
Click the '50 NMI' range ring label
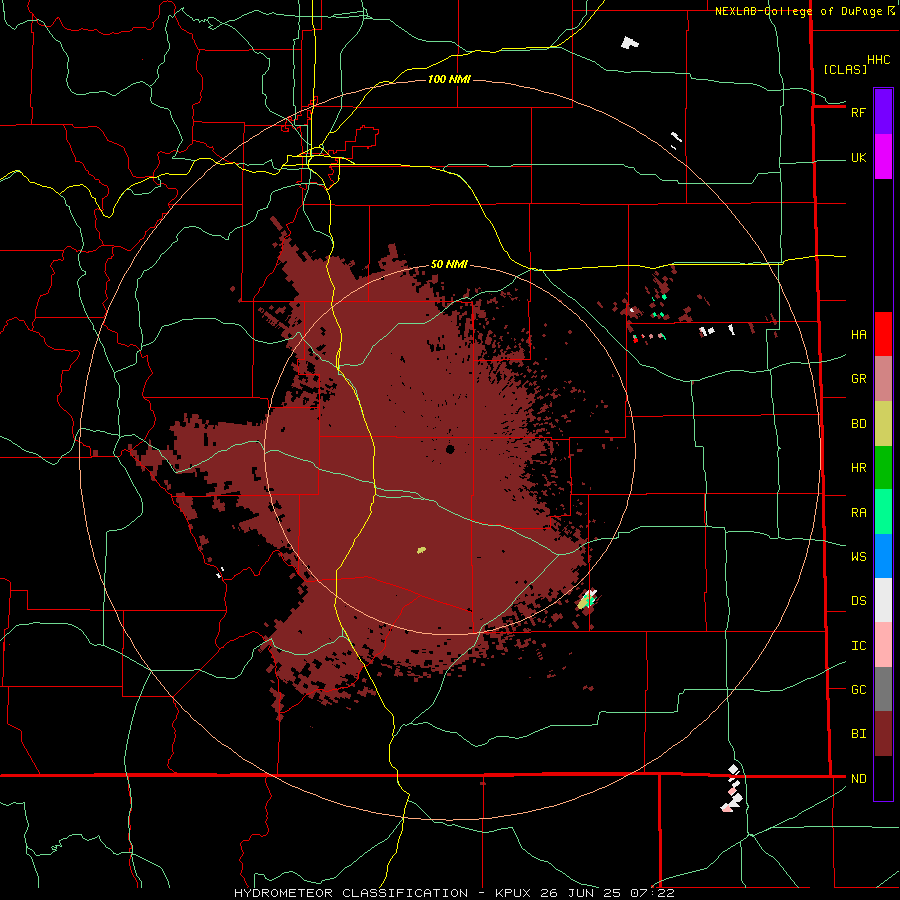click(449, 264)
